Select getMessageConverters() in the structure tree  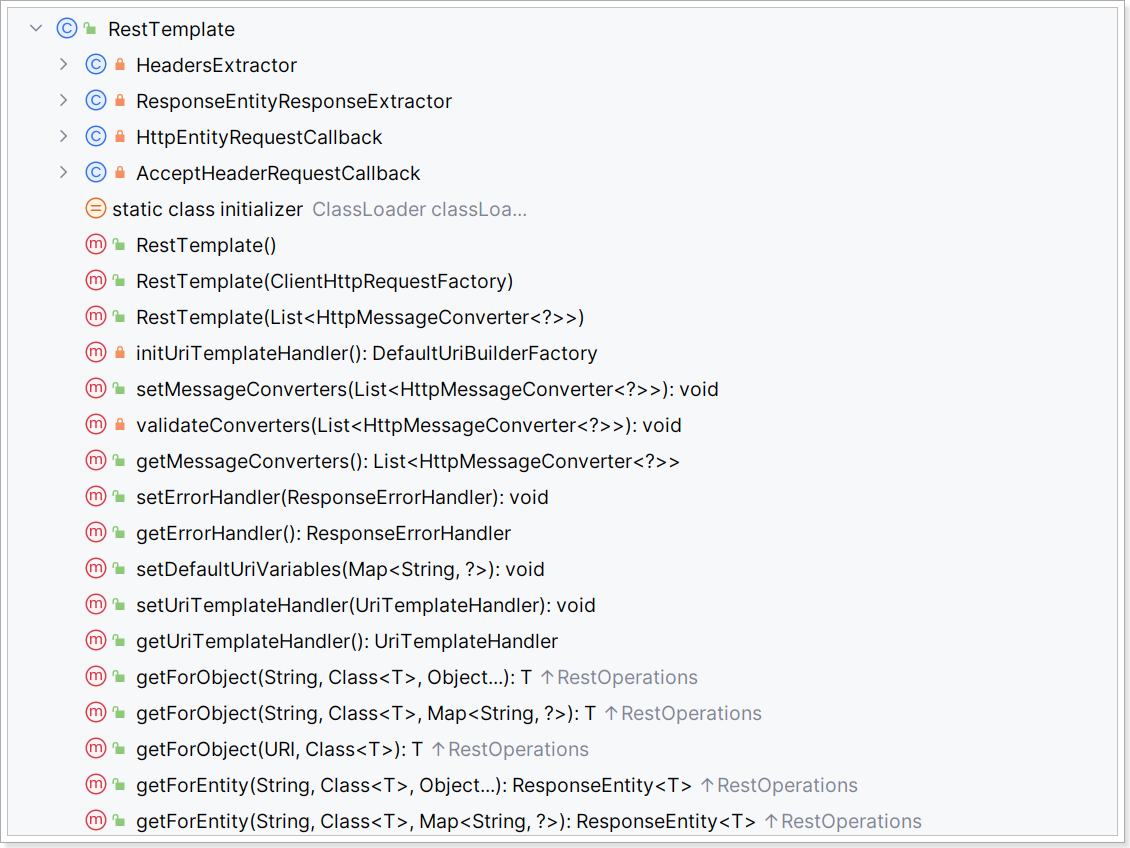point(408,461)
